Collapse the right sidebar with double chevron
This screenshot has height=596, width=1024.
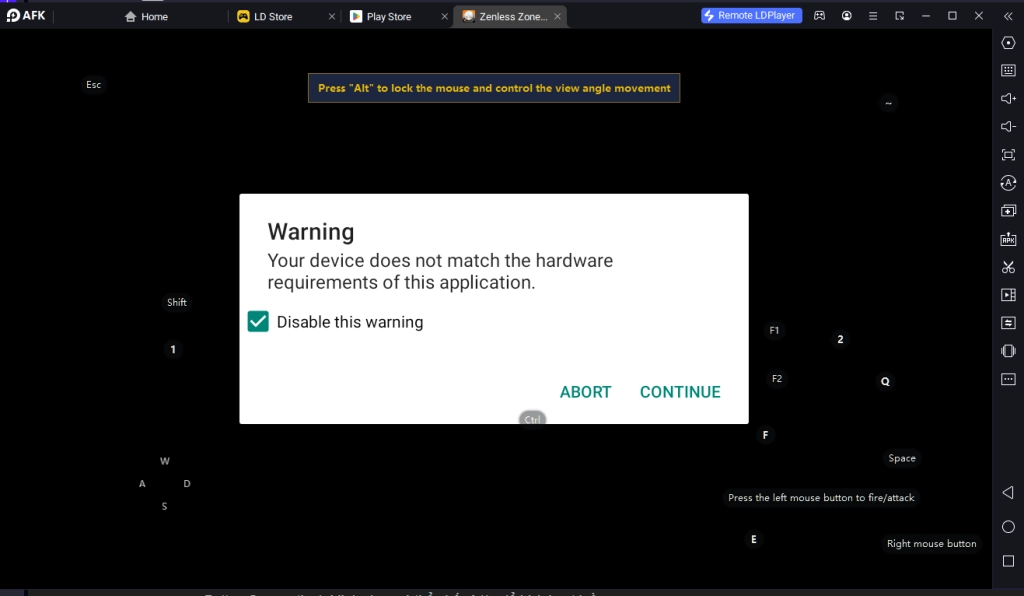(x=1008, y=16)
